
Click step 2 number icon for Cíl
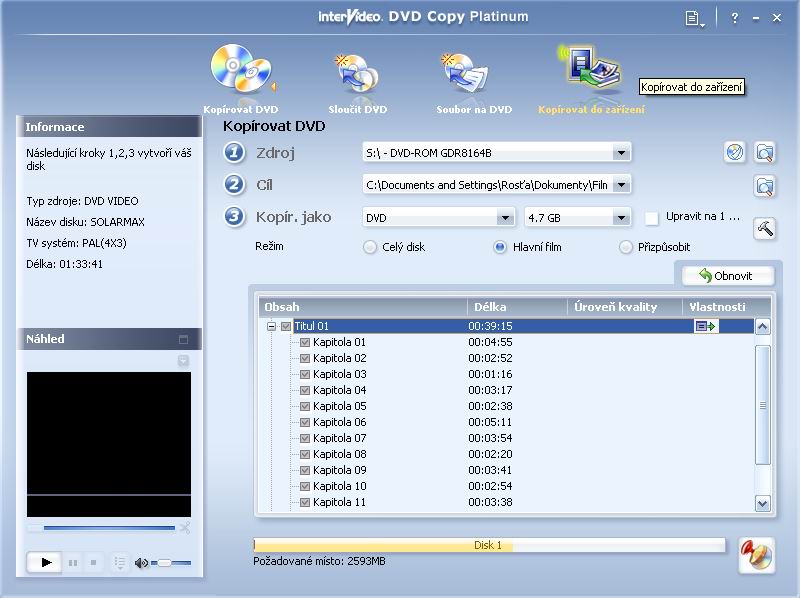point(234,185)
